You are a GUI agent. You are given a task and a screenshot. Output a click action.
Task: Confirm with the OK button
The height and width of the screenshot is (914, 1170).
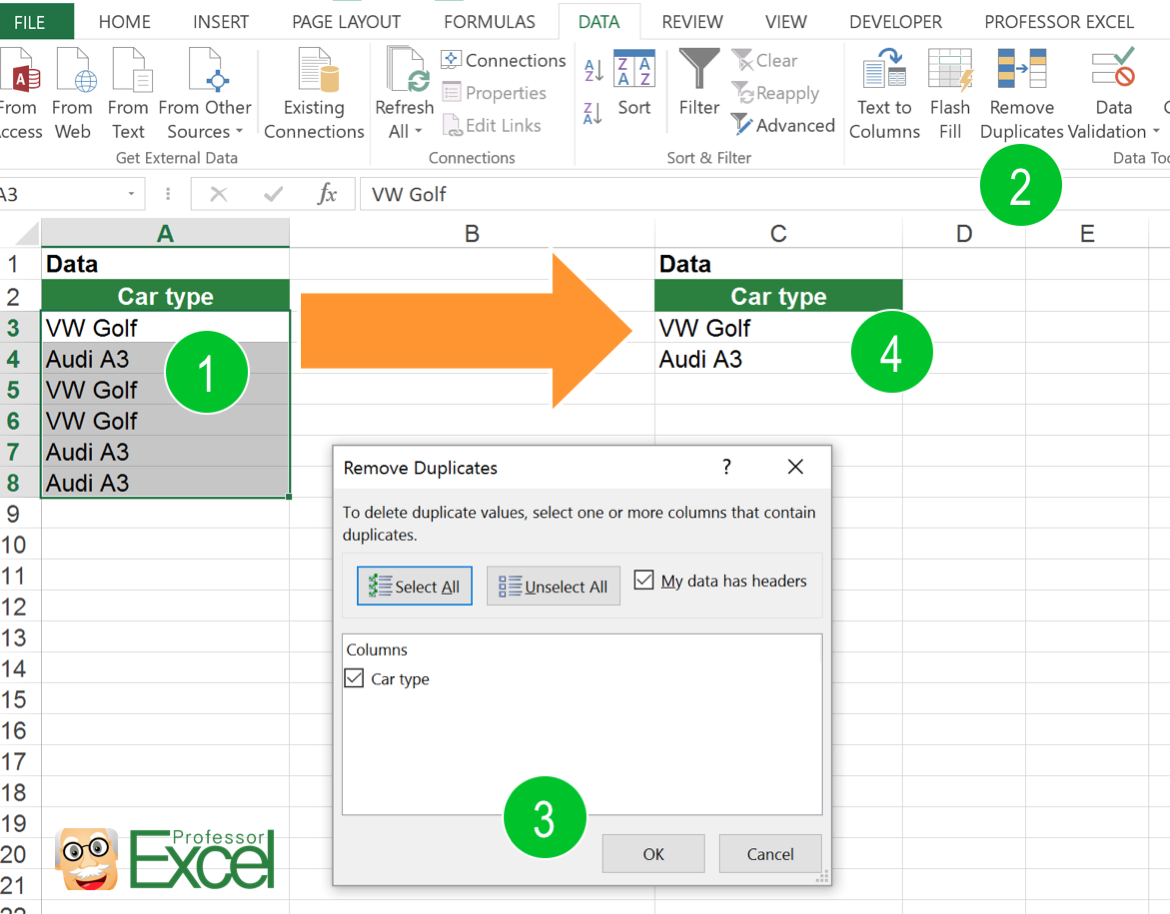[x=653, y=853]
